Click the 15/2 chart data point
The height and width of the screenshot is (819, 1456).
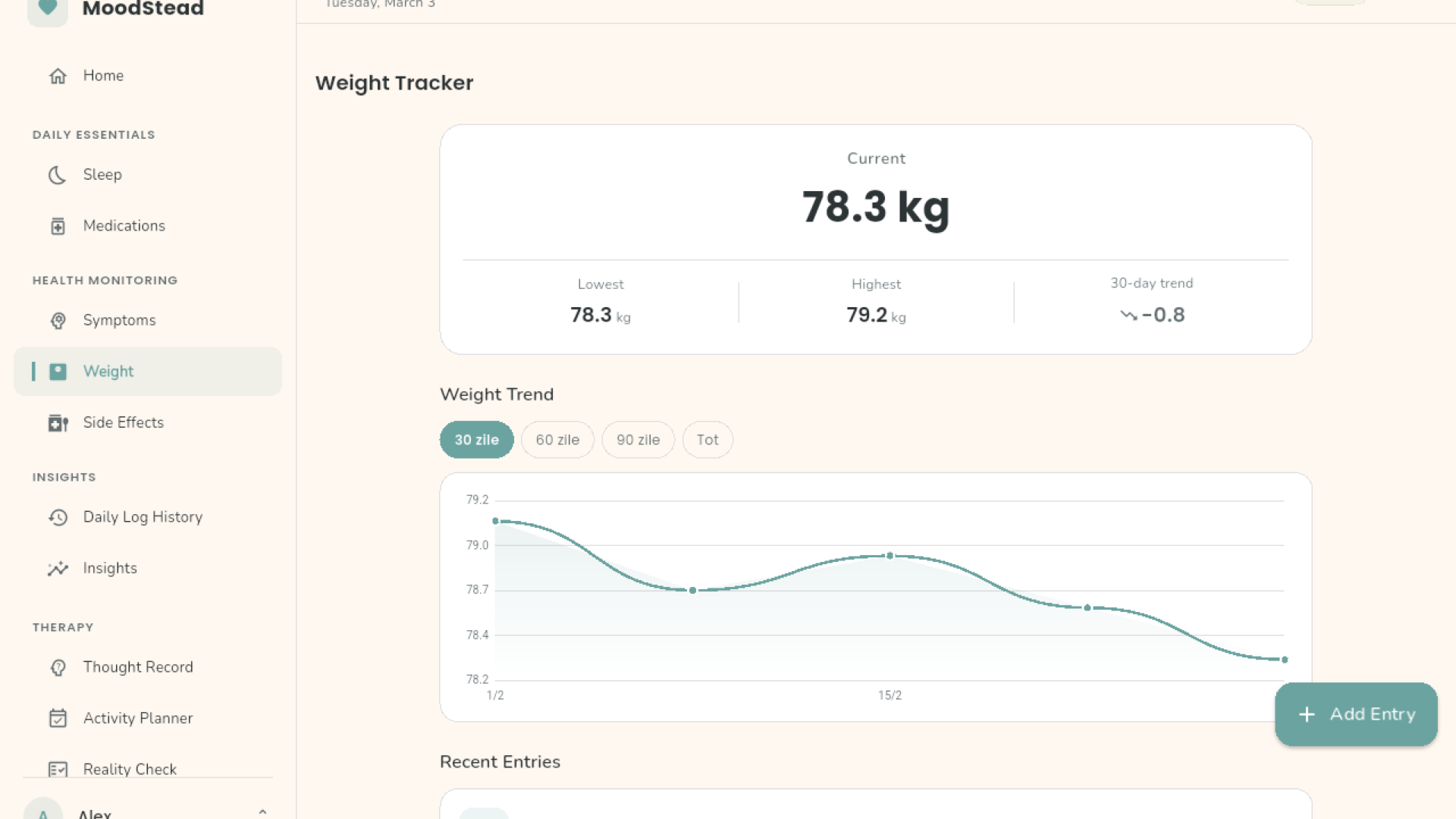[890, 556]
